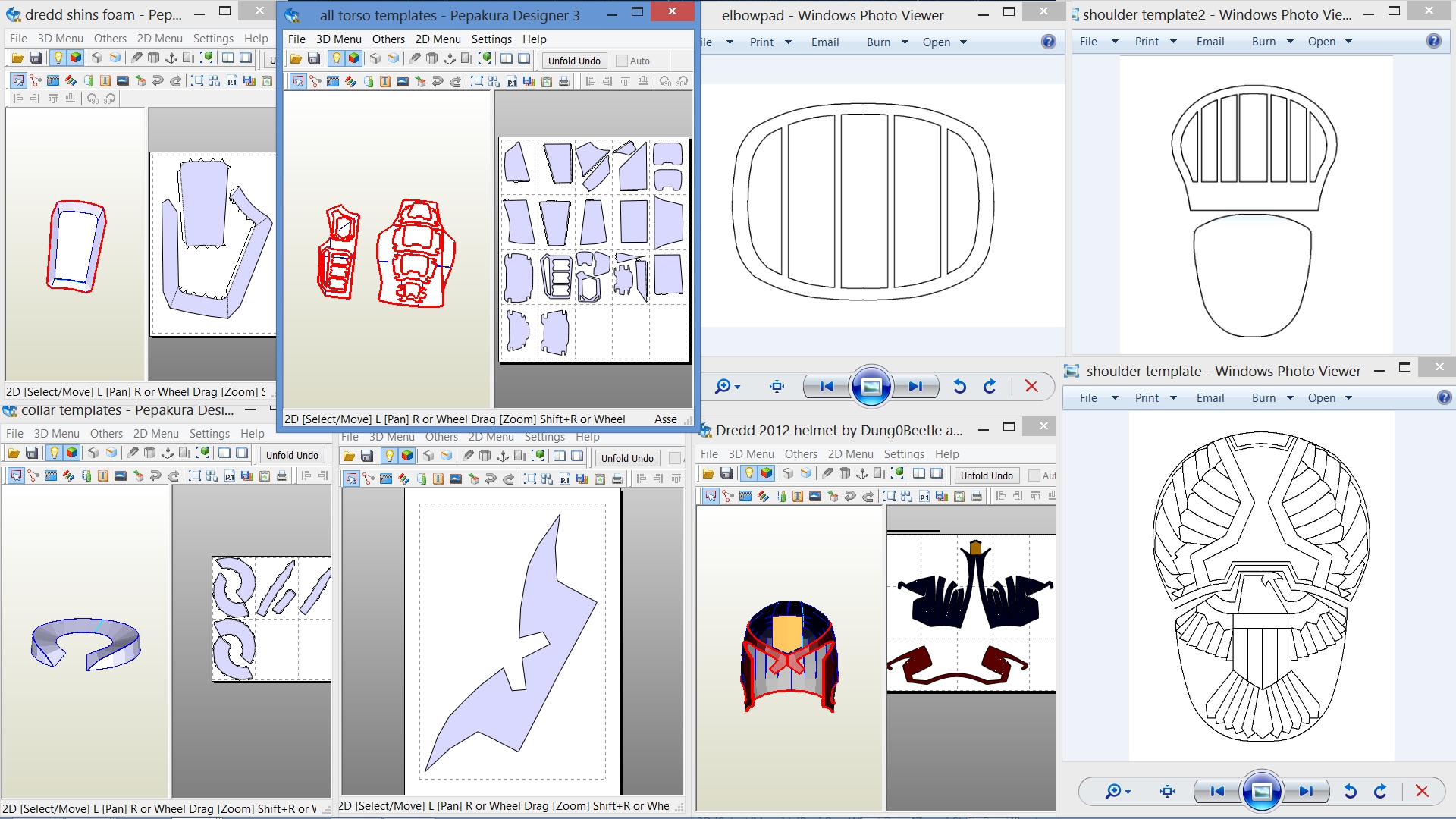Toggle the light bulb in all torso templates
Image resolution: width=1456 pixels, height=819 pixels.
pos(336,59)
